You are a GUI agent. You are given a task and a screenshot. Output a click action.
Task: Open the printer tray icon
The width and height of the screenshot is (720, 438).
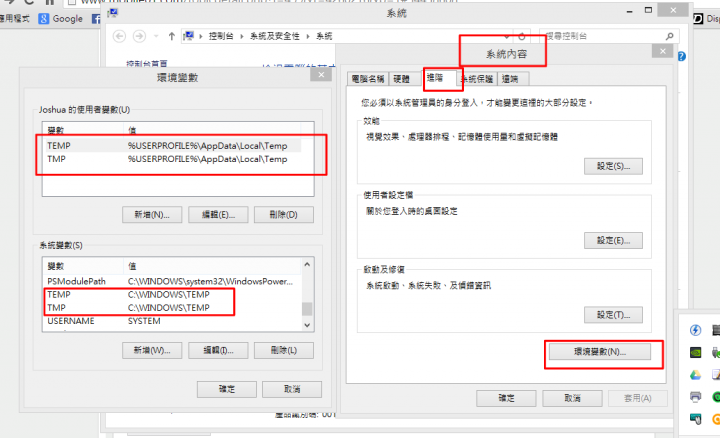695,396
